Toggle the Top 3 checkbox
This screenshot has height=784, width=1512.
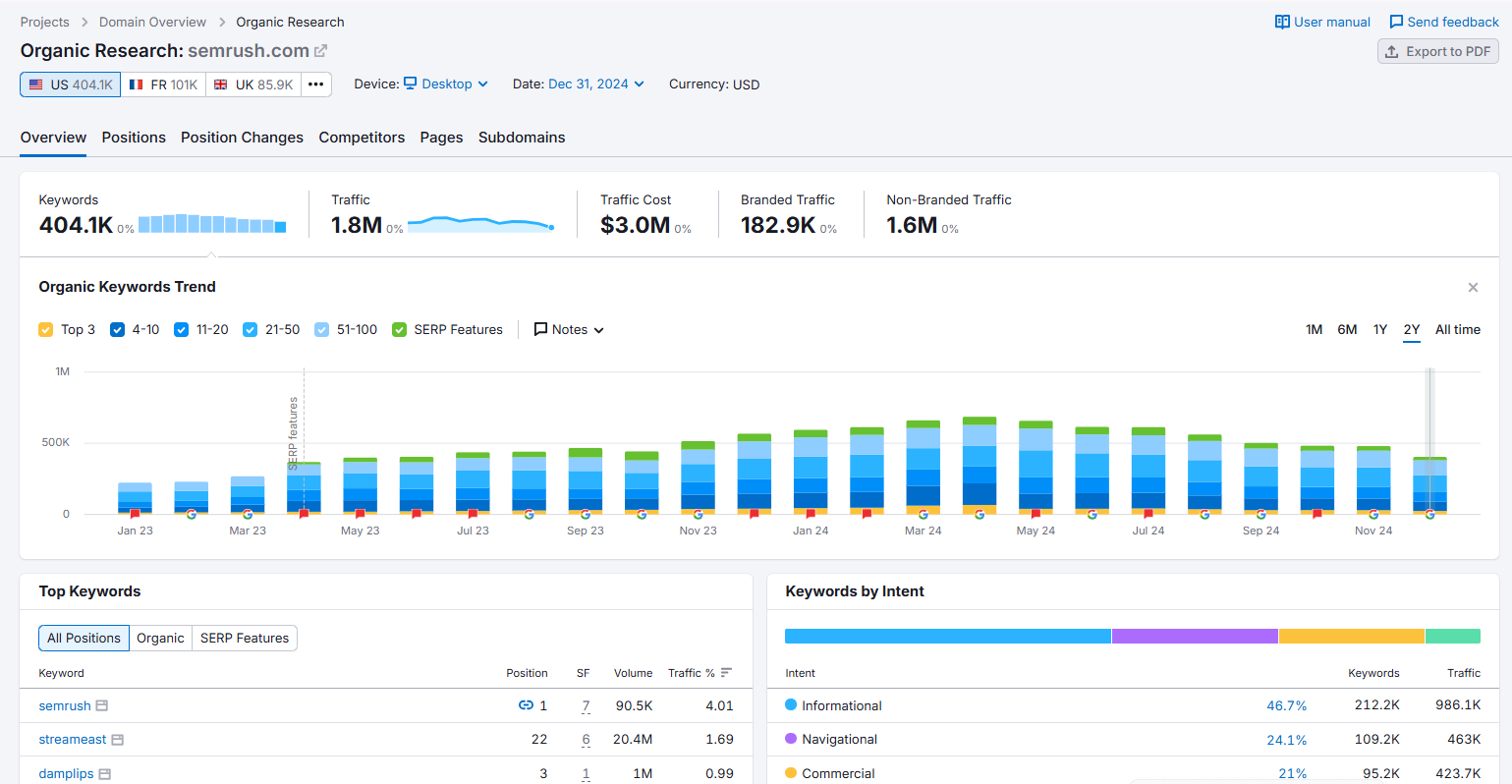point(45,330)
